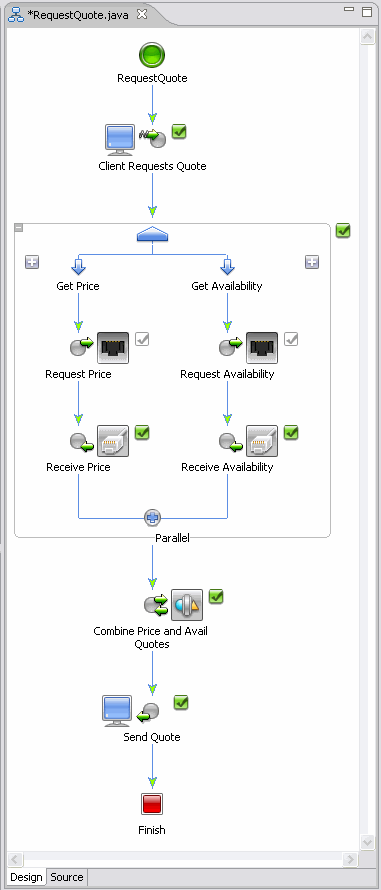Click send-arrow sphere beside Request Price

click(82, 346)
